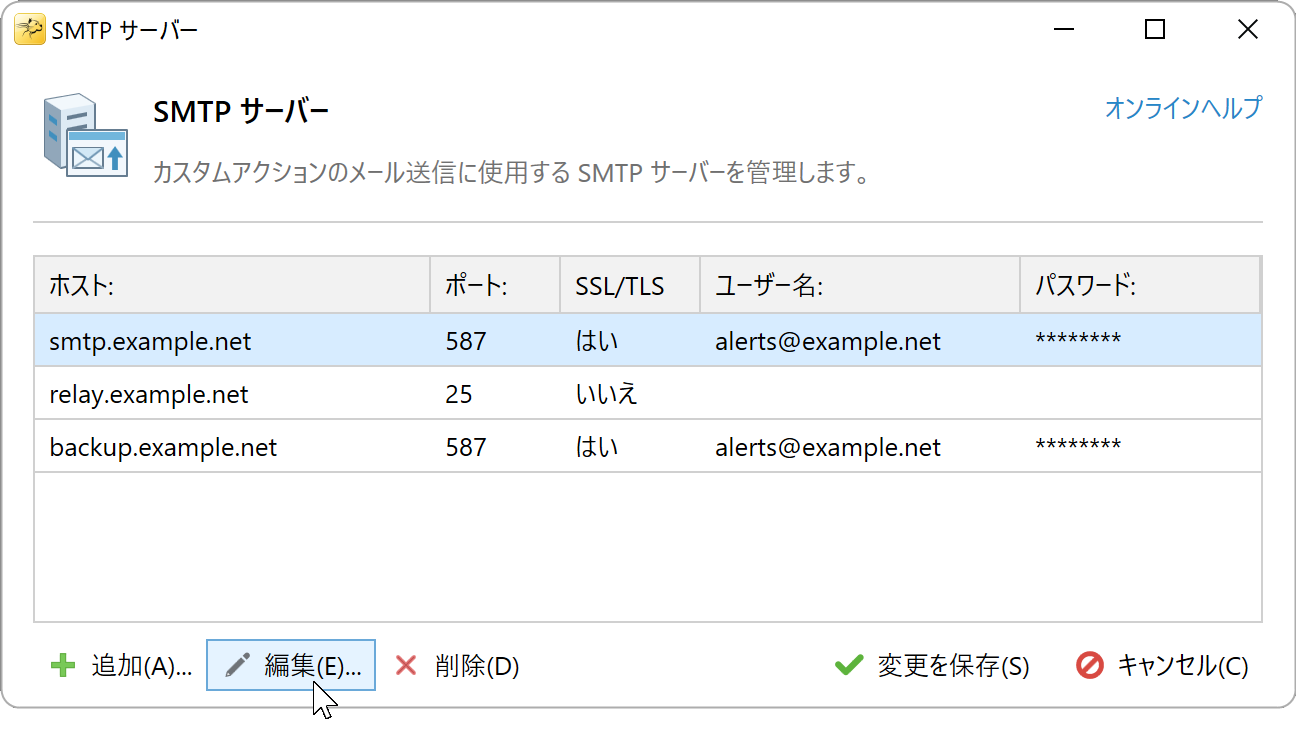Screen dimensions: 1296x750
Task: Select the relay.example.net row
Action: 648,394
